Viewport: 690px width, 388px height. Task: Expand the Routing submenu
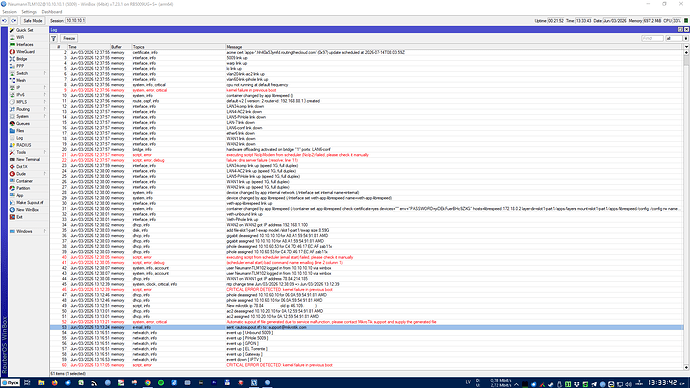click(x=28, y=109)
